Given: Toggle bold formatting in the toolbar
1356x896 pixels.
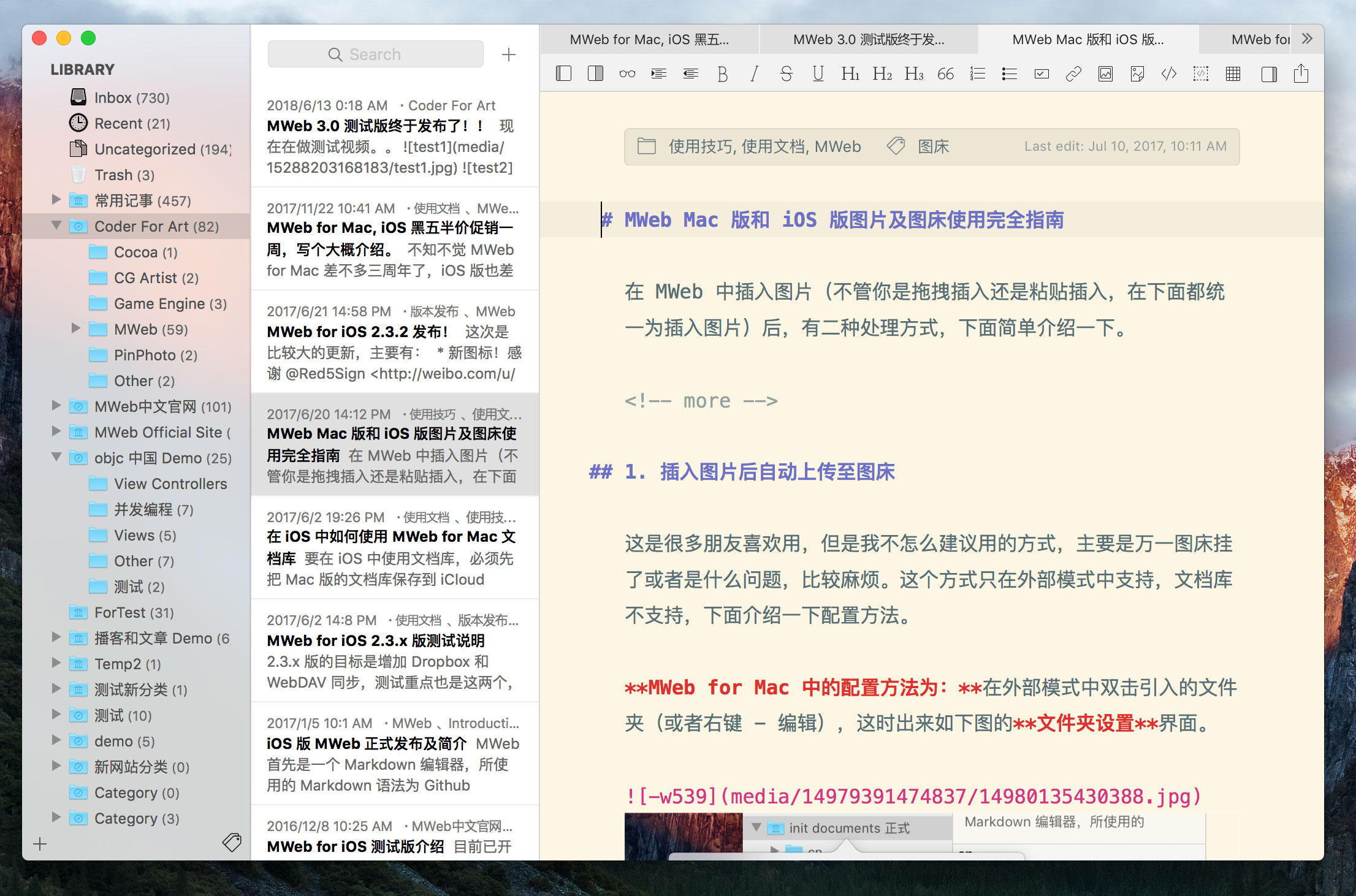Looking at the screenshot, I should tap(723, 74).
